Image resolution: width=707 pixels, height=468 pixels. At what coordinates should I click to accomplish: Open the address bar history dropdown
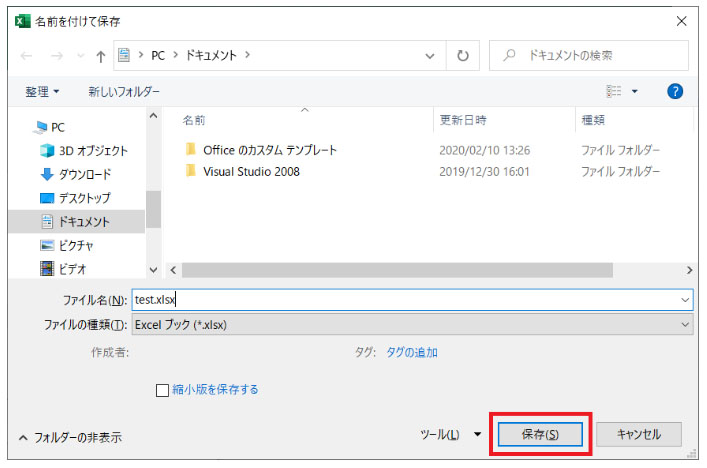[x=430, y=56]
